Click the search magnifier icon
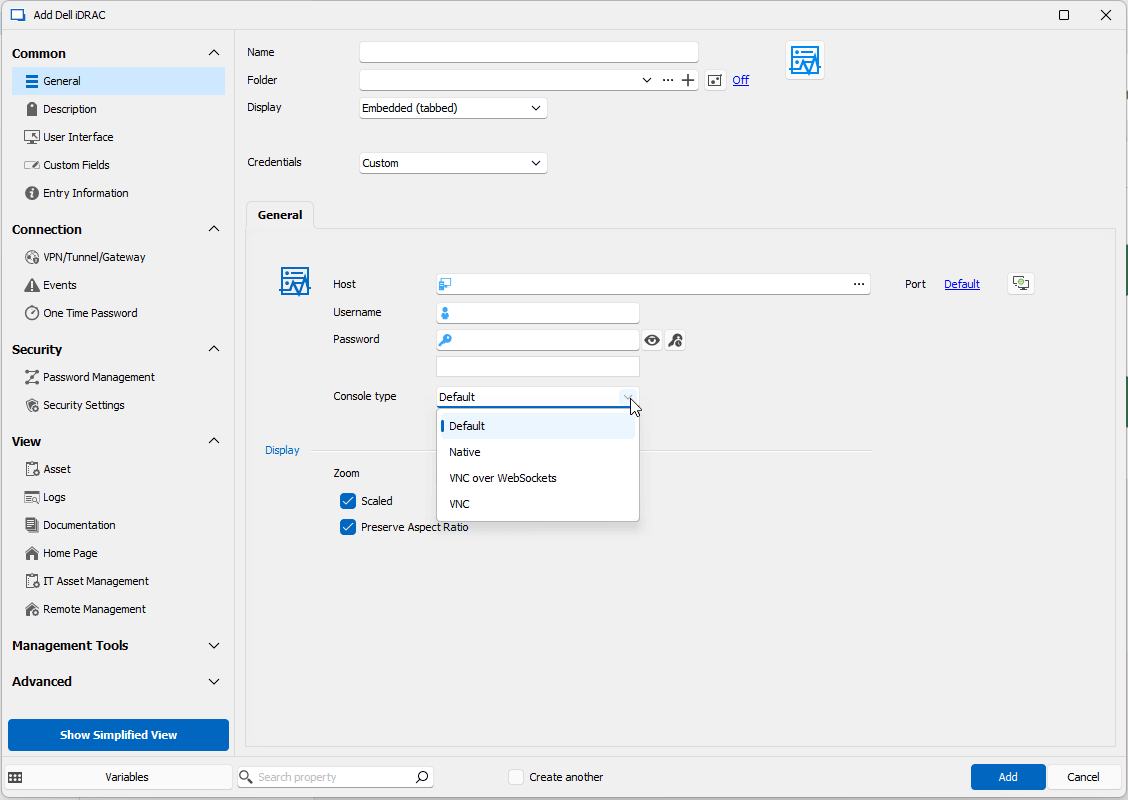This screenshot has height=800, width=1128. (422, 777)
